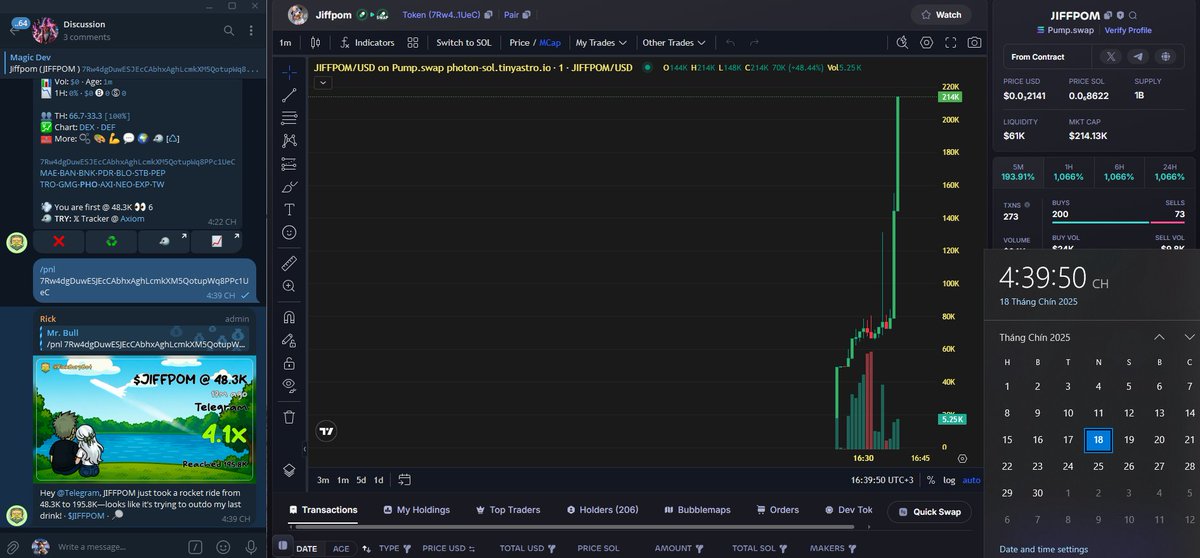Open the timezone UTC+3 selector
1200x558 pixels.
[882, 480]
